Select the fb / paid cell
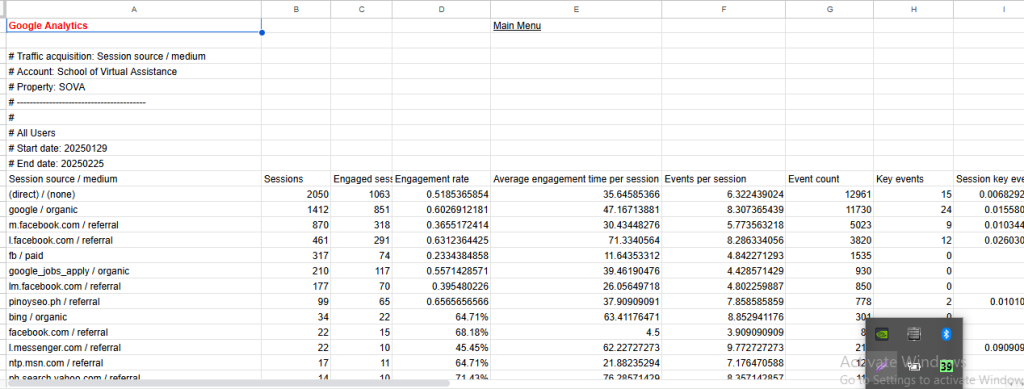Image resolution: width=1024 pixels, height=389 pixels. pyautogui.click(x=134, y=256)
